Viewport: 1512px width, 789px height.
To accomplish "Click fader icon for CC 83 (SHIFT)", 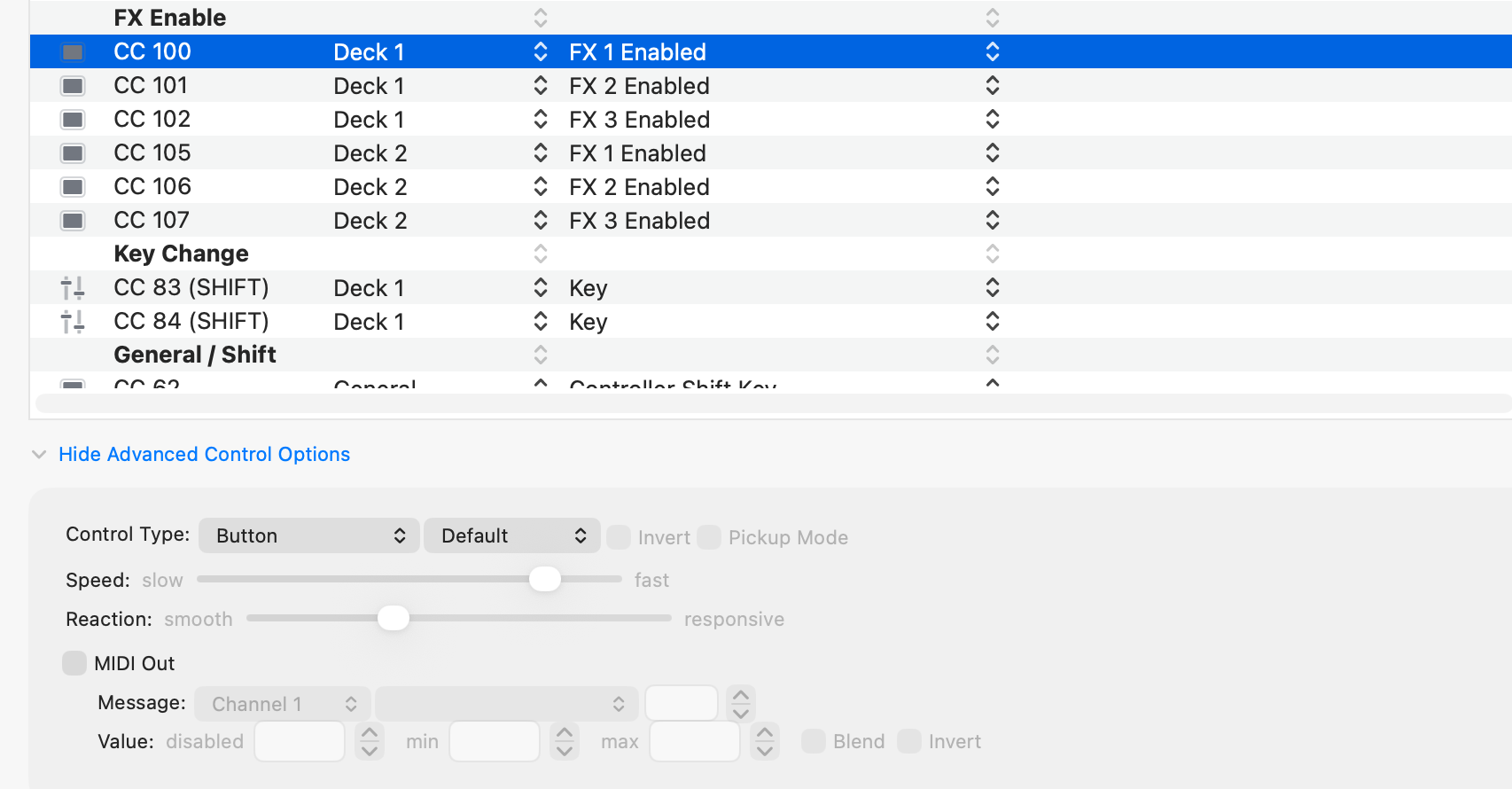I will tap(73, 288).
